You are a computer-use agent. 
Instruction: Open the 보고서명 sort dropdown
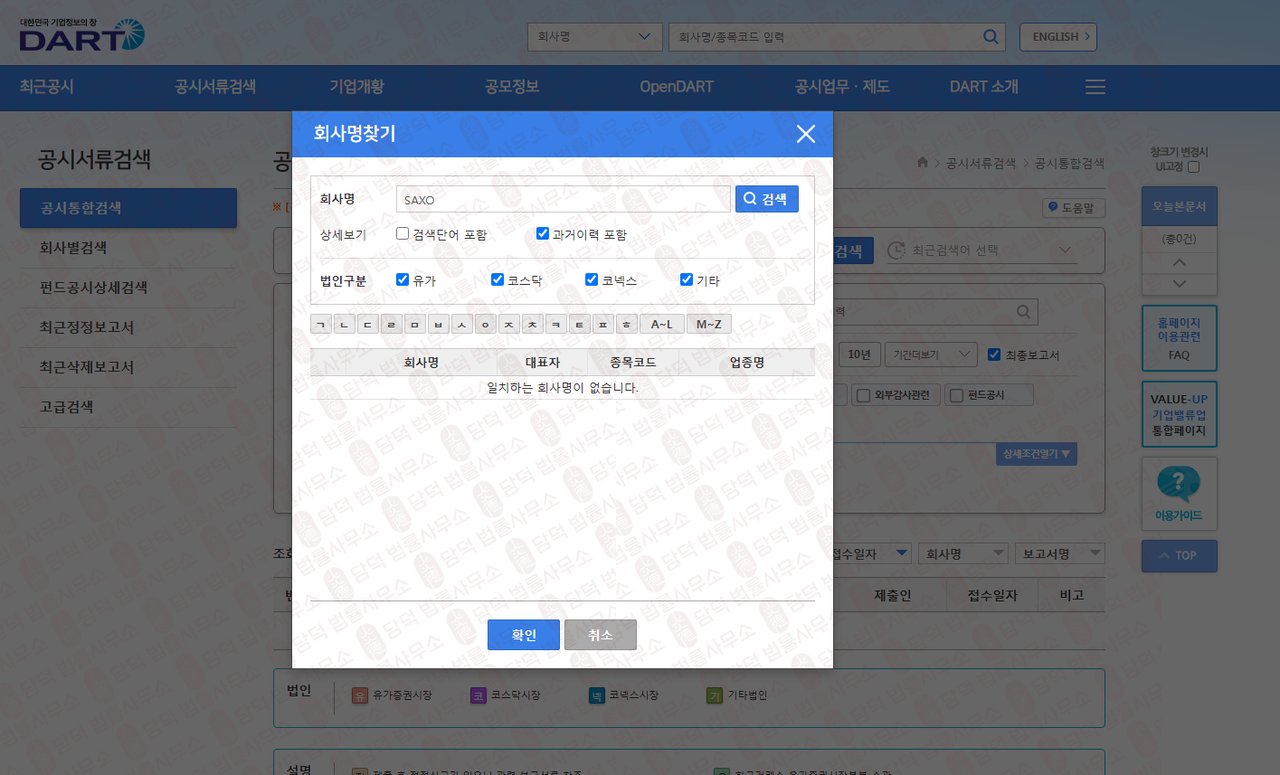(1059, 553)
